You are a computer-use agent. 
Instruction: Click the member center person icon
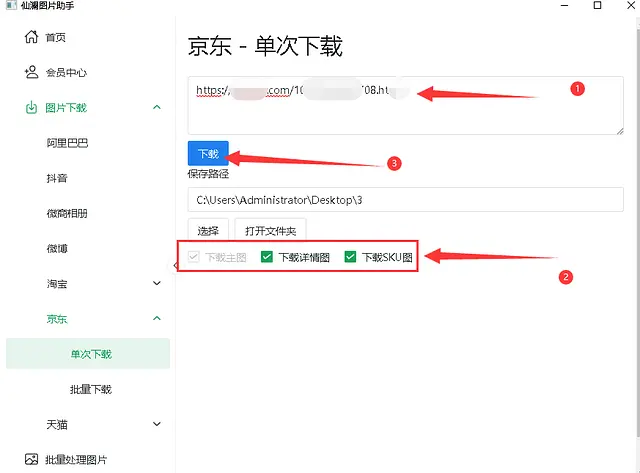31,72
